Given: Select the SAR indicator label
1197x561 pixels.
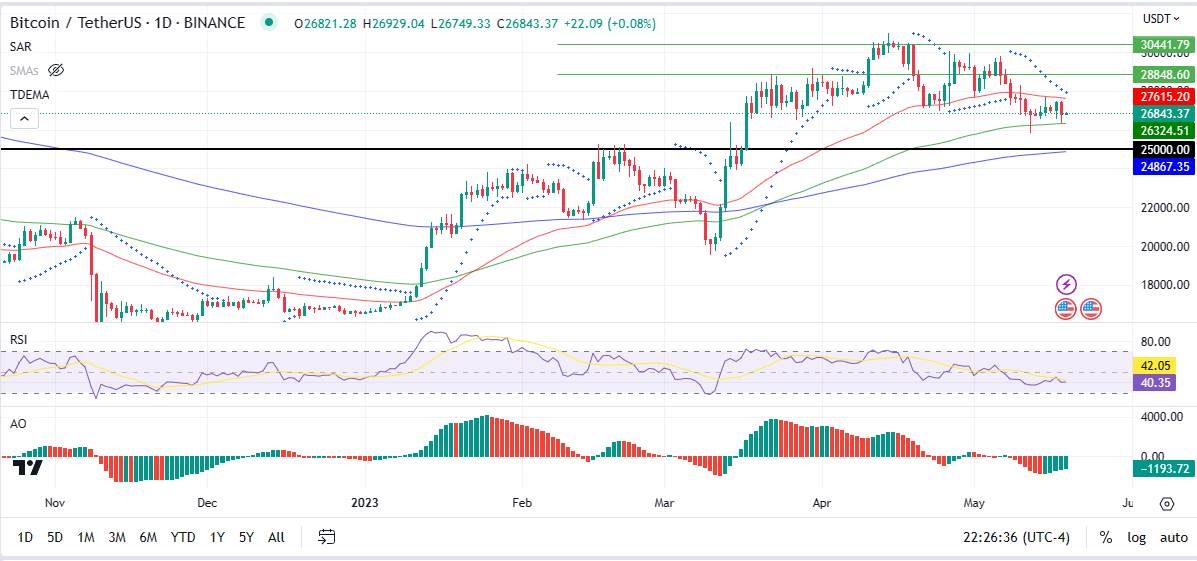Looking at the screenshot, I should (22, 47).
